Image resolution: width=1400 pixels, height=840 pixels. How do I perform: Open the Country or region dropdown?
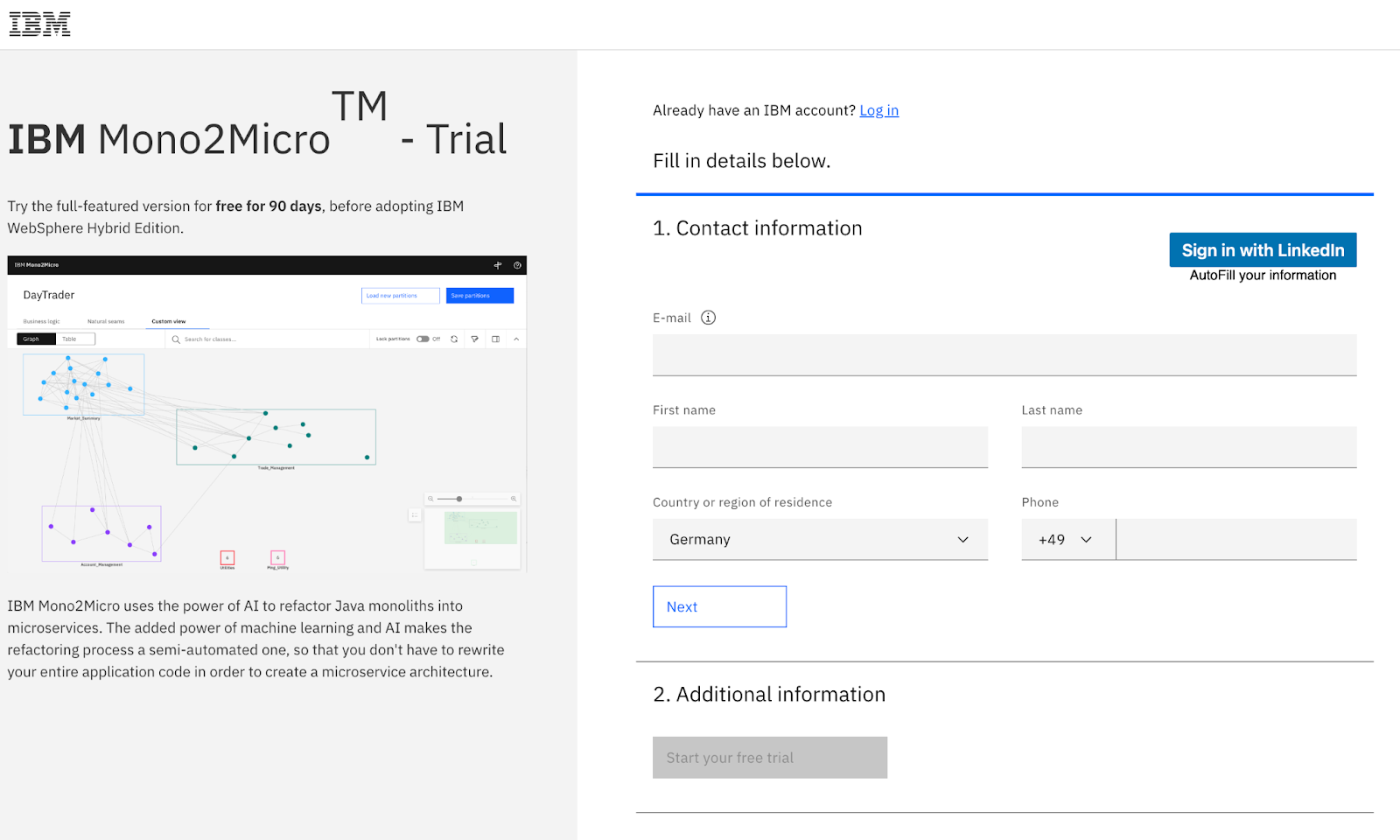pos(820,540)
